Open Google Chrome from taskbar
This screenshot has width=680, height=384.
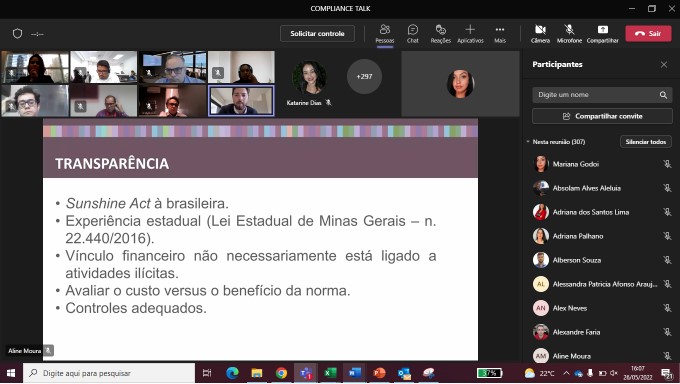pyautogui.click(x=281, y=373)
